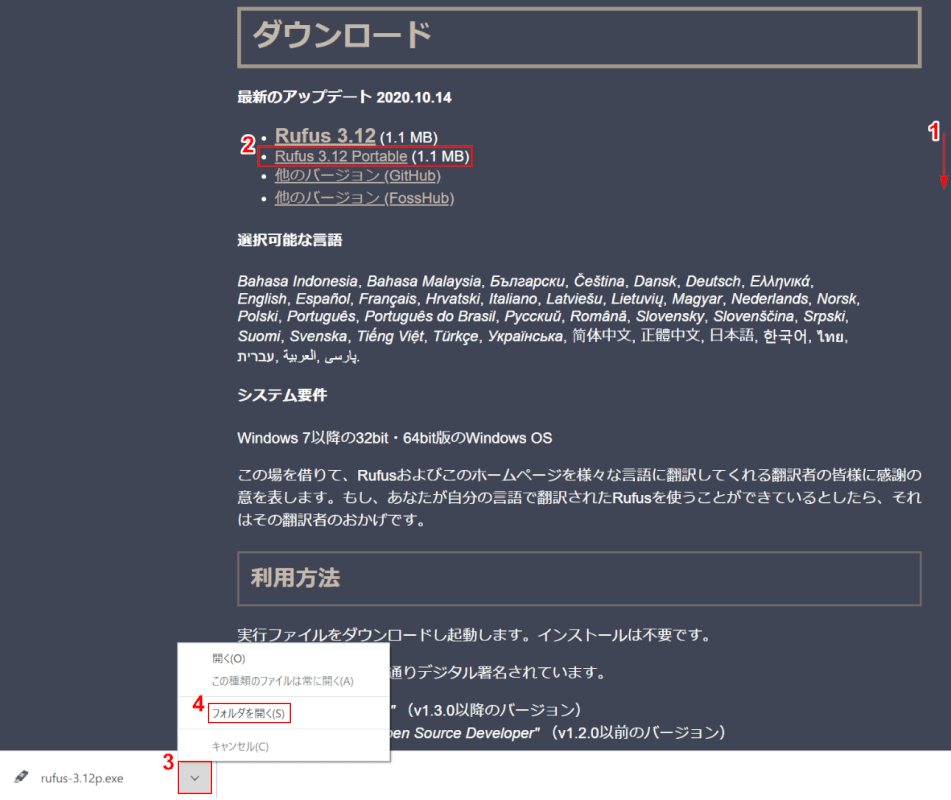This screenshot has height=800, width=951.
Task: Click the 選択可能な言語 heading
Action: (x=289, y=240)
